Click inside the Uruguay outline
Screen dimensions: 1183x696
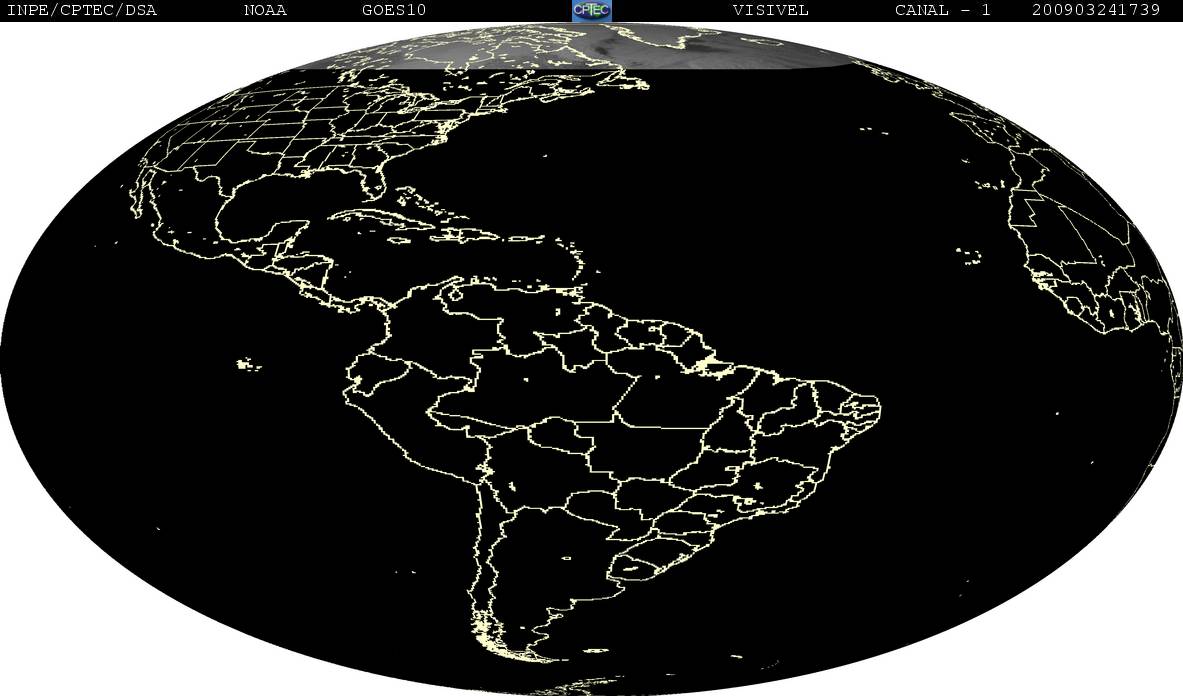(634, 566)
